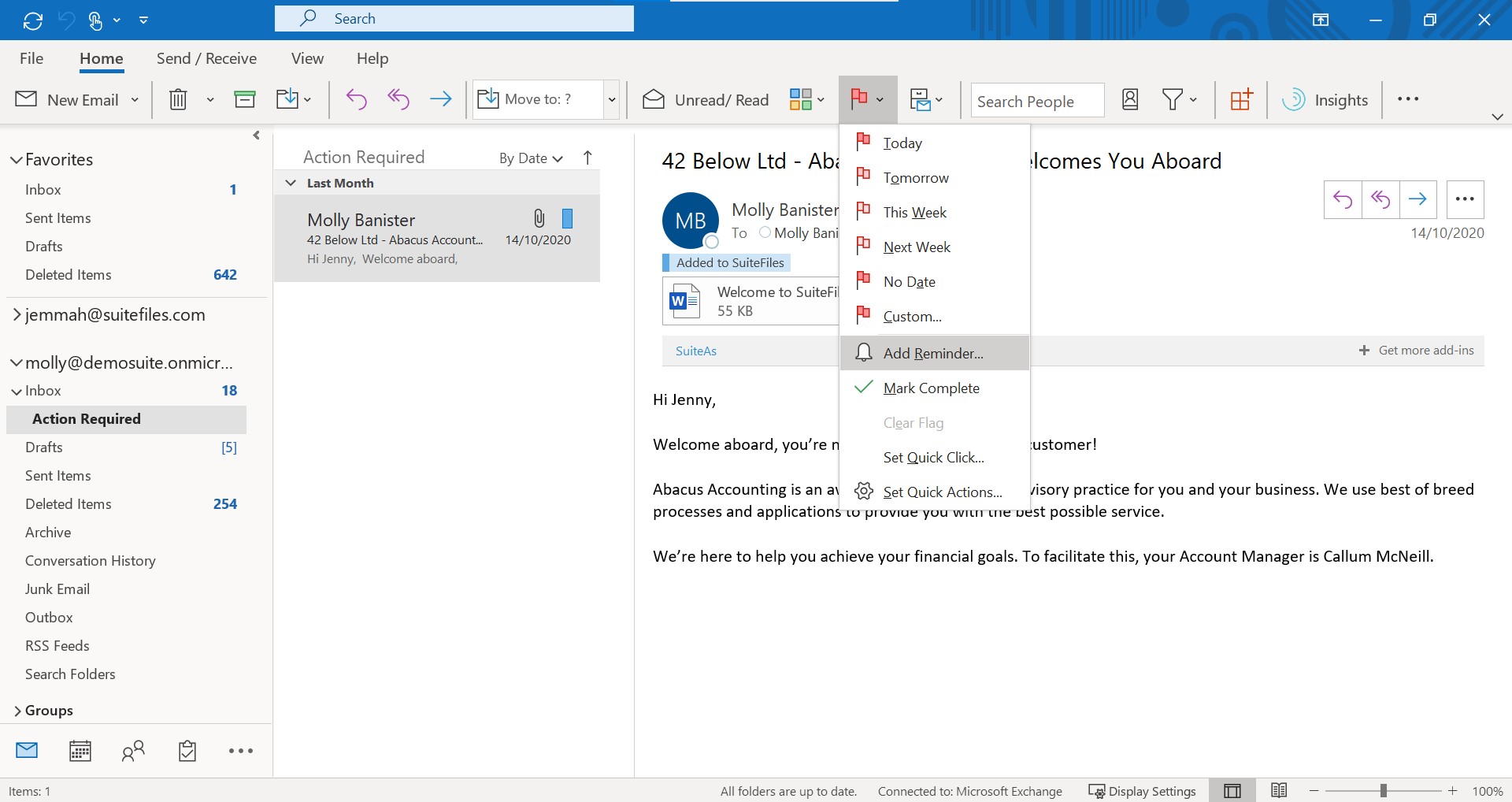This screenshot has width=1512, height=802.
Task: Click the Filter Email funnel icon
Action: click(x=1172, y=99)
